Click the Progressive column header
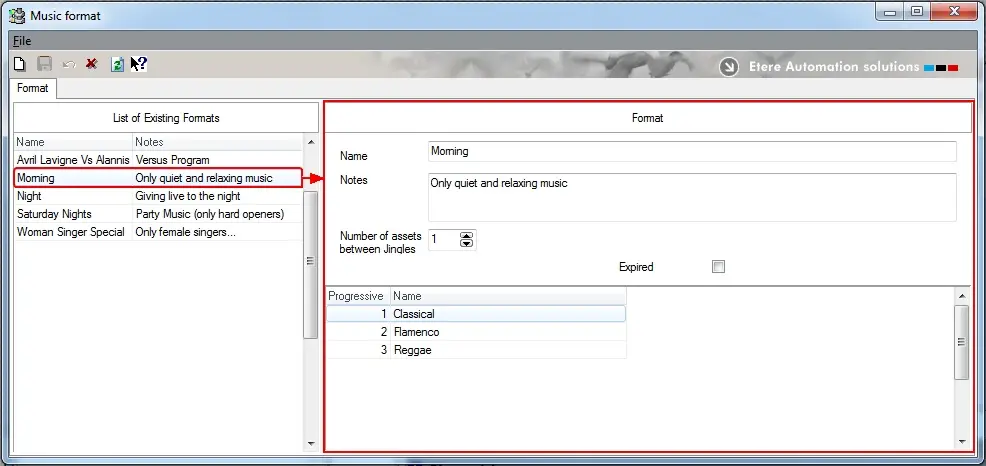The width and height of the screenshot is (986, 466). click(357, 296)
